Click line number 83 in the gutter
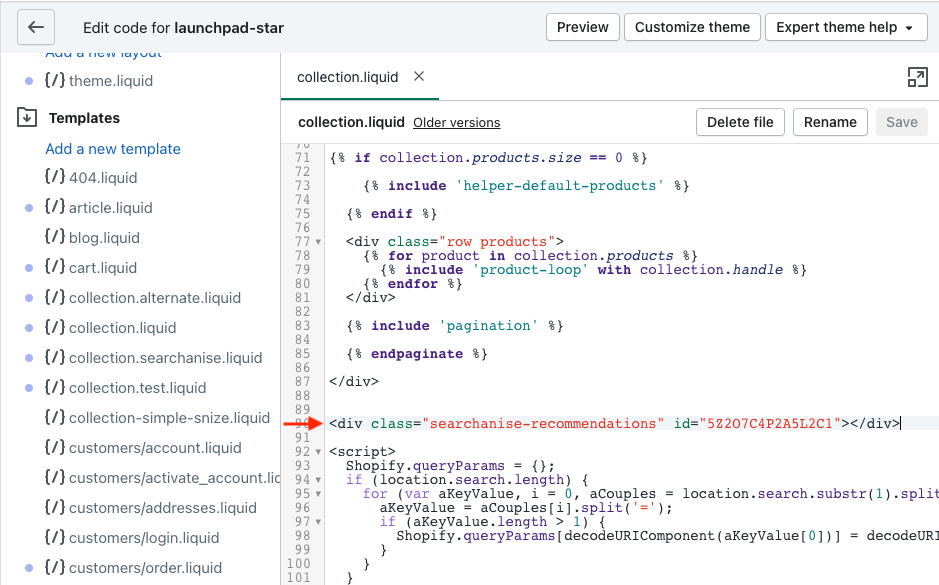This screenshot has height=585, width=939. pyautogui.click(x=302, y=326)
